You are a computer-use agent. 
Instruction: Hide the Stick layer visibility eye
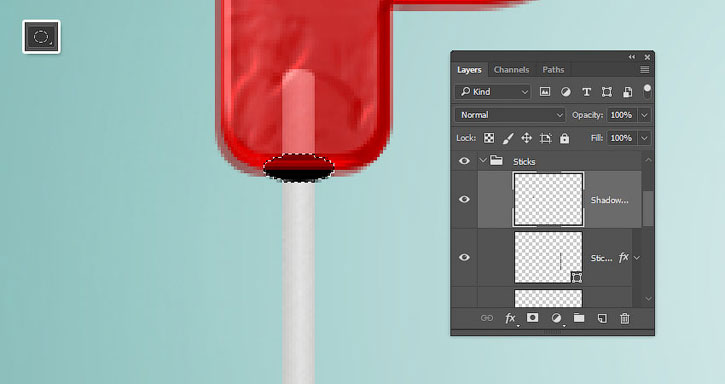(x=464, y=257)
